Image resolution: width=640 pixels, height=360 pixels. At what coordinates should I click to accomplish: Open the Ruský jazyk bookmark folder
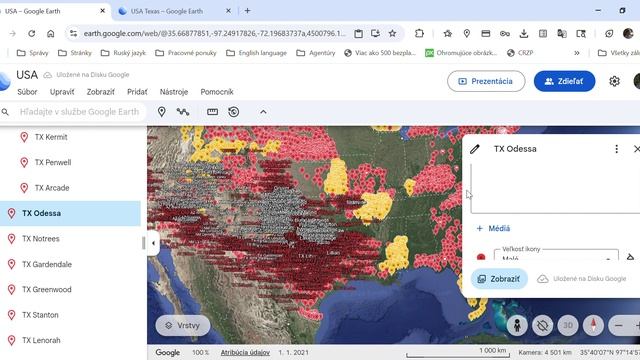pyautogui.click(x=123, y=53)
